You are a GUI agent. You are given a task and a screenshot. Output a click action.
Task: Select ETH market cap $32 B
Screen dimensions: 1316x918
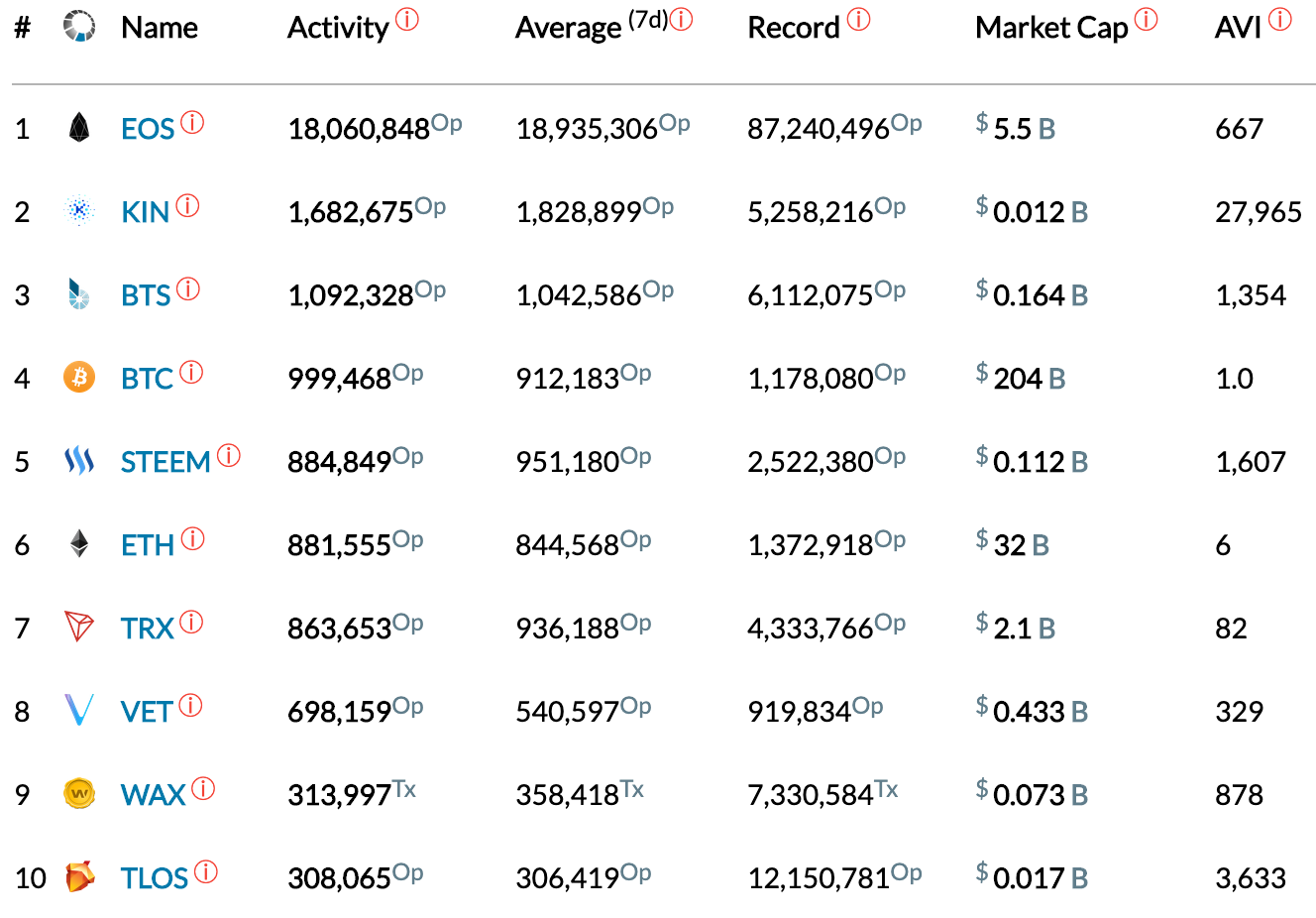pos(1013,543)
